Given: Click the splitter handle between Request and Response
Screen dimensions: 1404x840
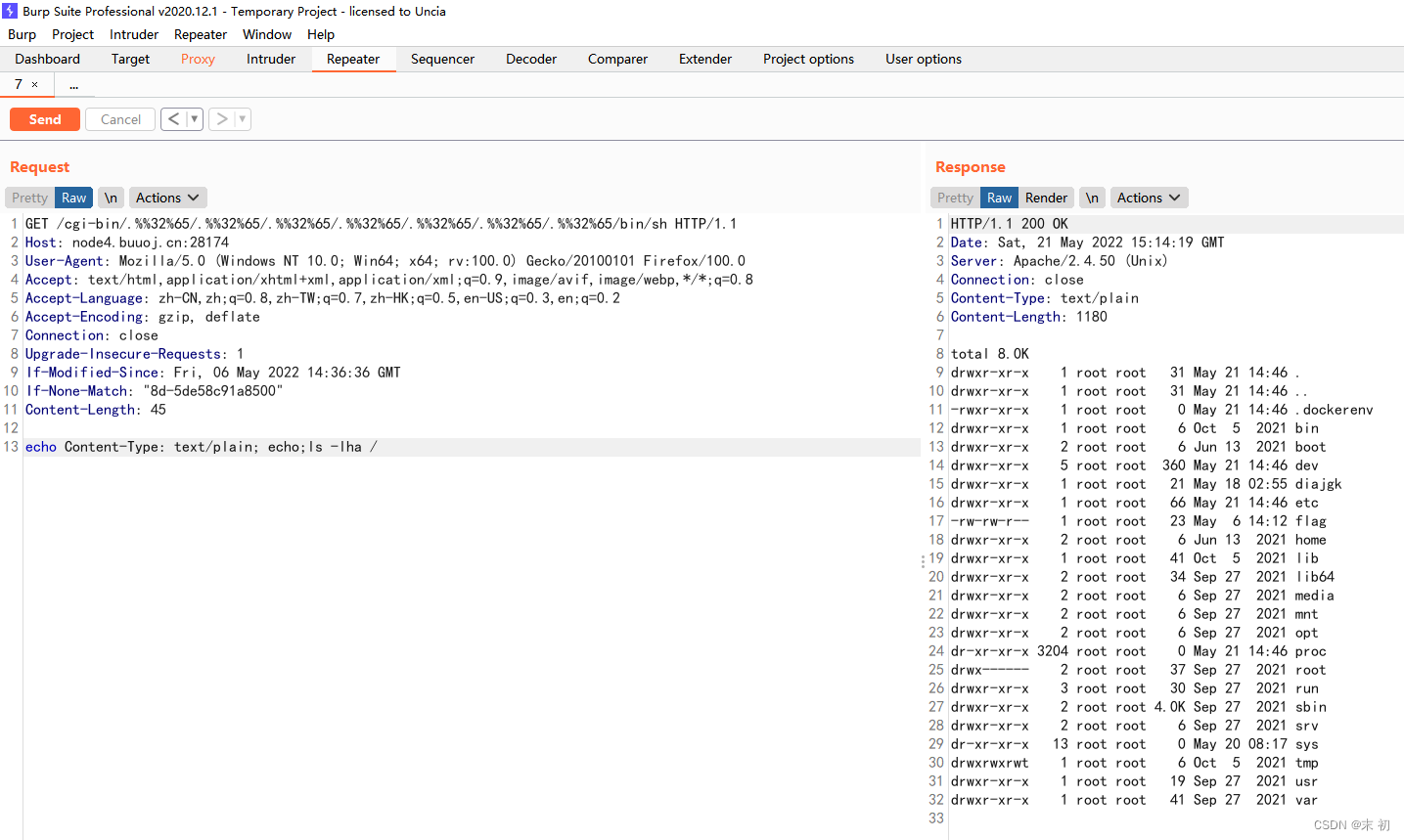Looking at the screenshot, I should (923, 562).
